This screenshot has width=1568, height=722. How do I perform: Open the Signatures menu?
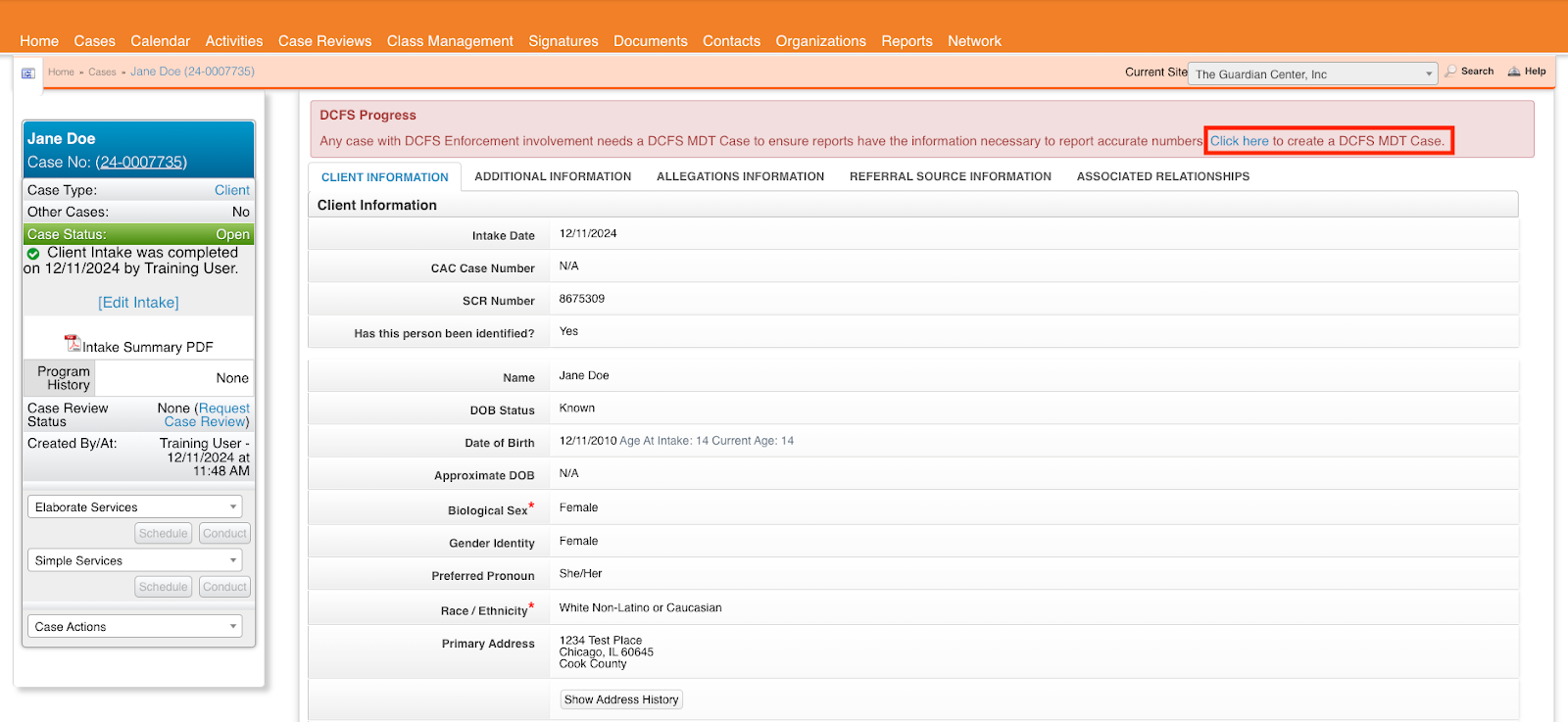pos(563,41)
